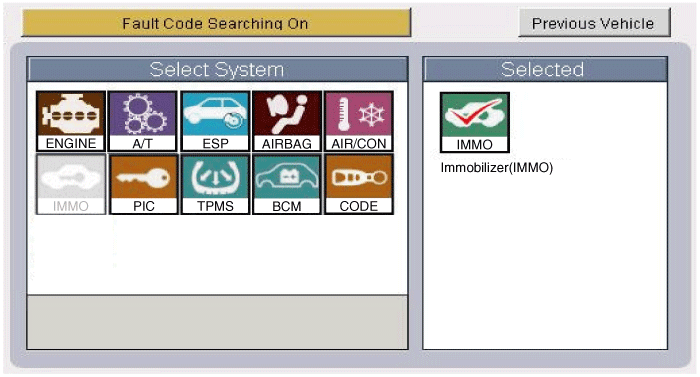
Task: Click the Immobilizer(IMMO) description text
Action: coord(497,168)
